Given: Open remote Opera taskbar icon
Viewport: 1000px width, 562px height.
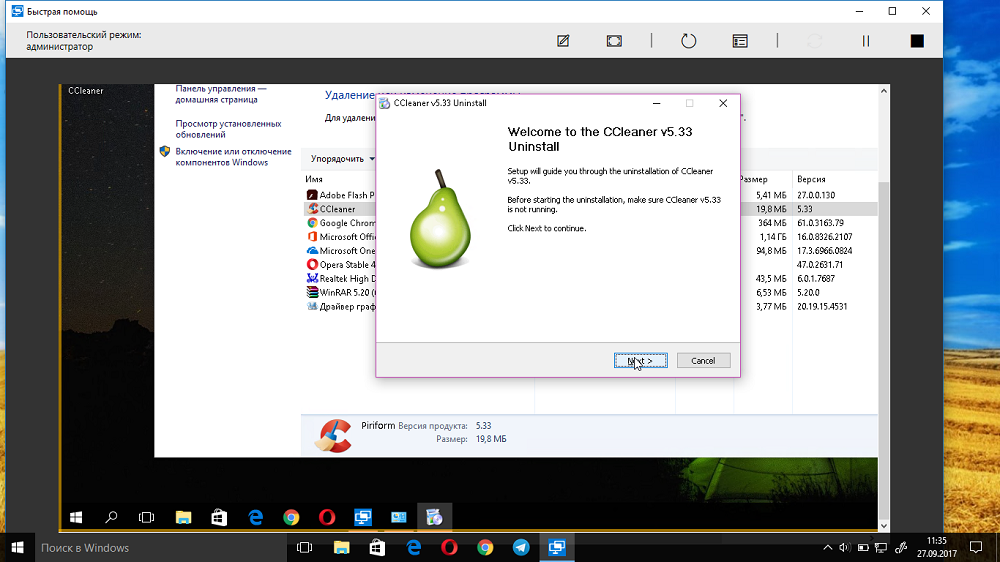Looking at the screenshot, I should 327,517.
